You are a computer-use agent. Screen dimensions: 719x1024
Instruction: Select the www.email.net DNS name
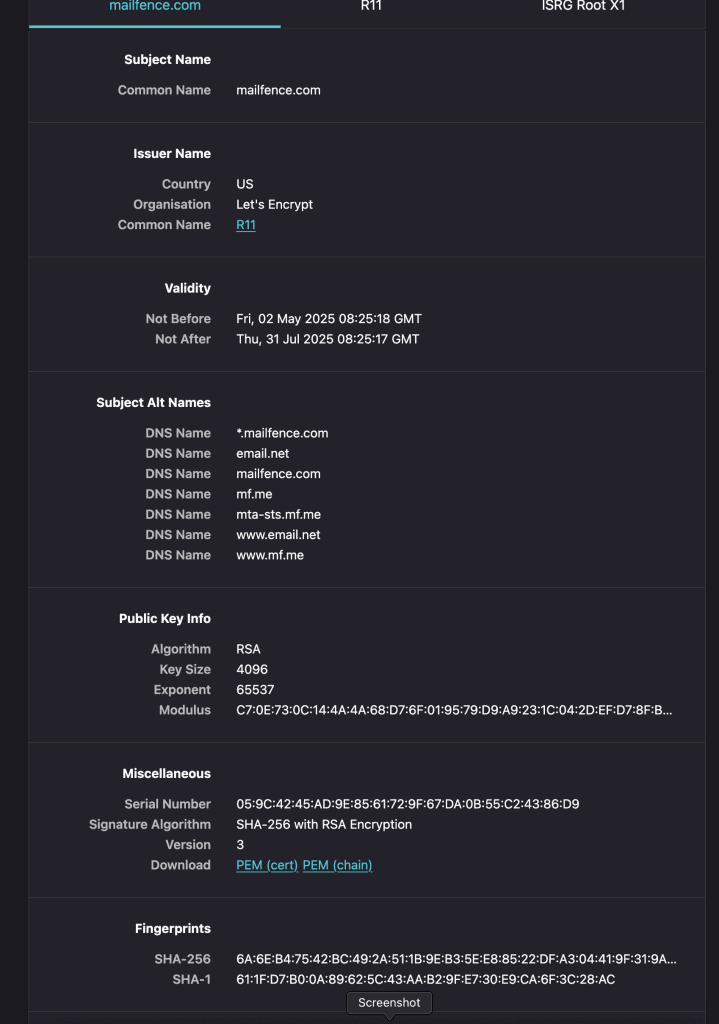click(278, 534)
